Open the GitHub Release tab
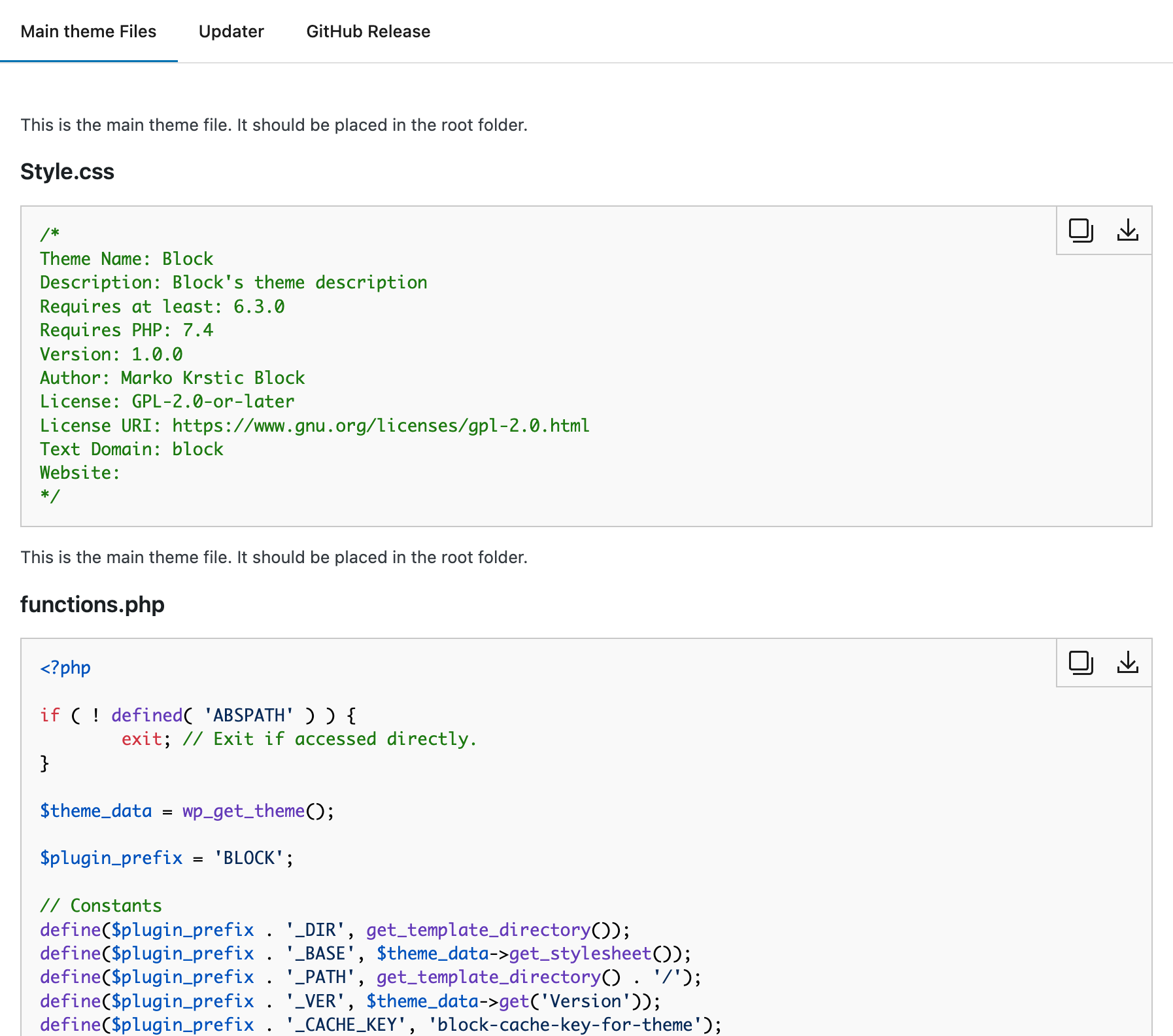The image size is (1173, 1036). click(368, 31)
